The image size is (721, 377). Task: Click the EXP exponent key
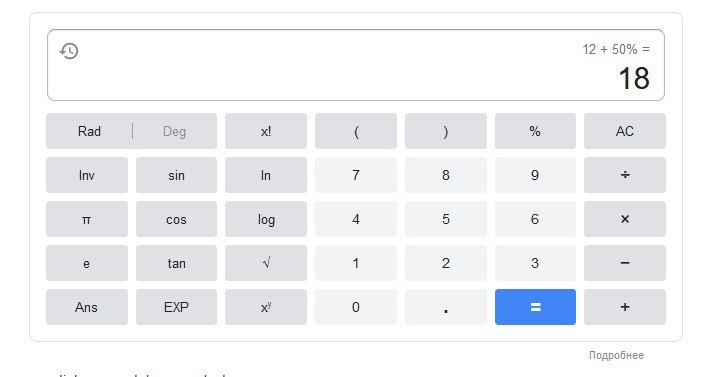coord(176,307)
